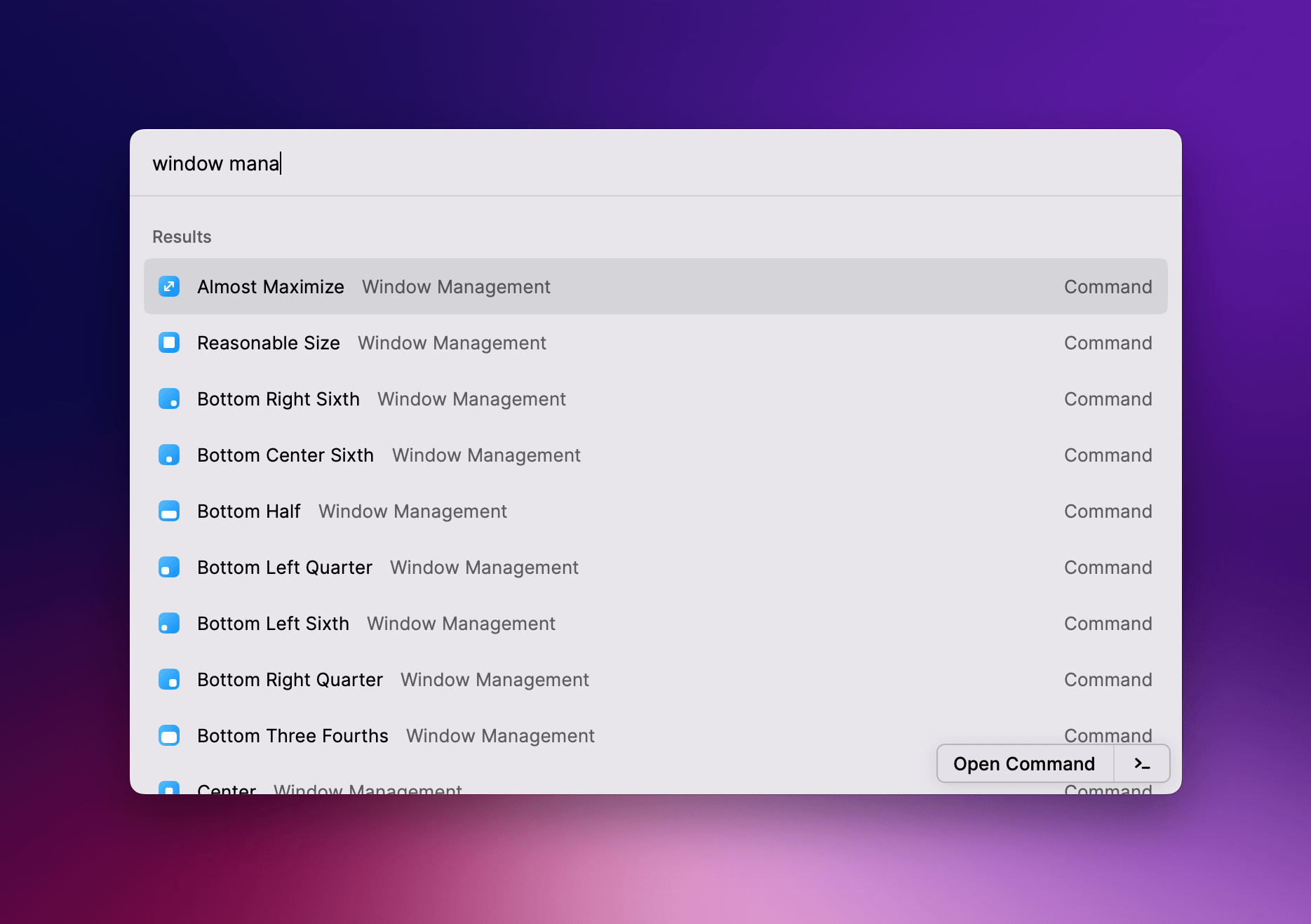
Task: Click the Bottom Three Fourths icon
Action: [x=169, y=735]
